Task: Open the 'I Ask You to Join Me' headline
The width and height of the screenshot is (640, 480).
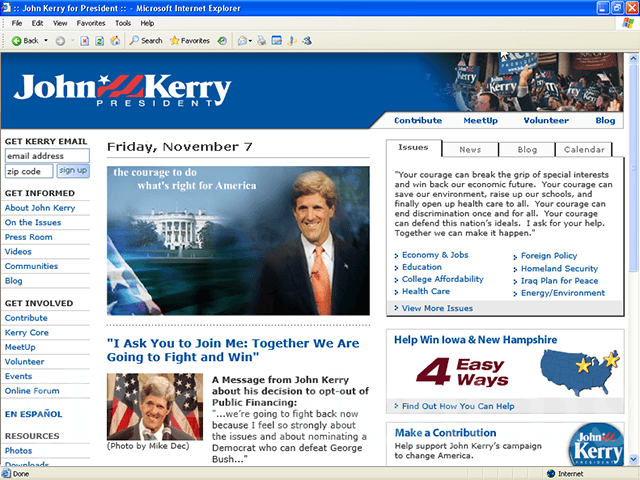Action: [x=233, y=350]
